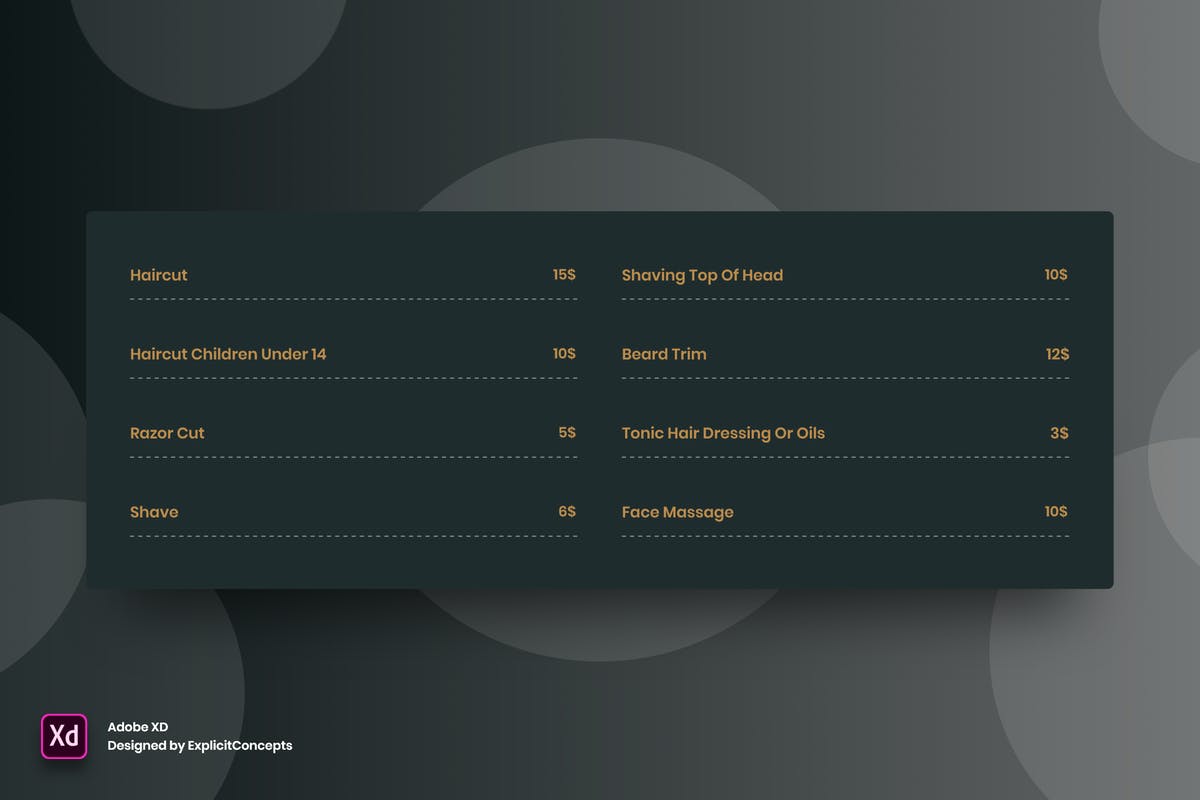
Task: Select the Haircut service name
Action: [159, 275]
